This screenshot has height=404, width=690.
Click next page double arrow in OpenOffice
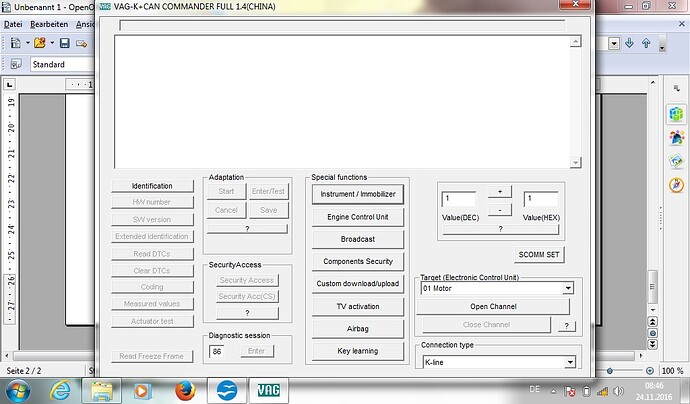tap(653, 344)
